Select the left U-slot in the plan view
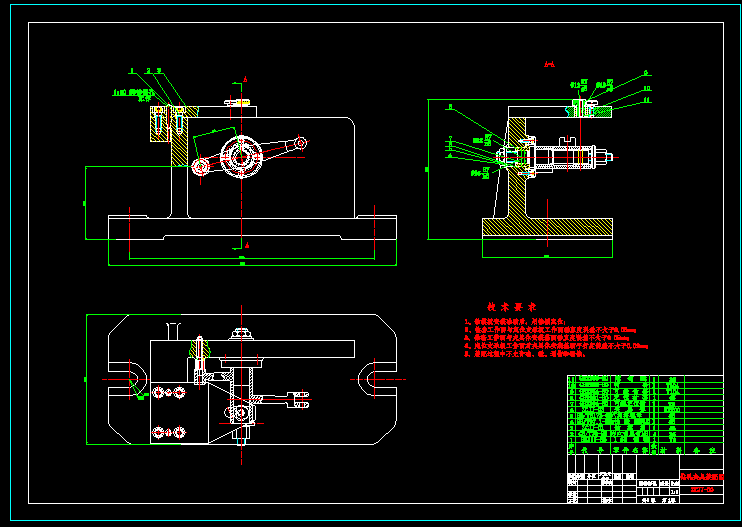Screen dimensions: 742x527 128,379
